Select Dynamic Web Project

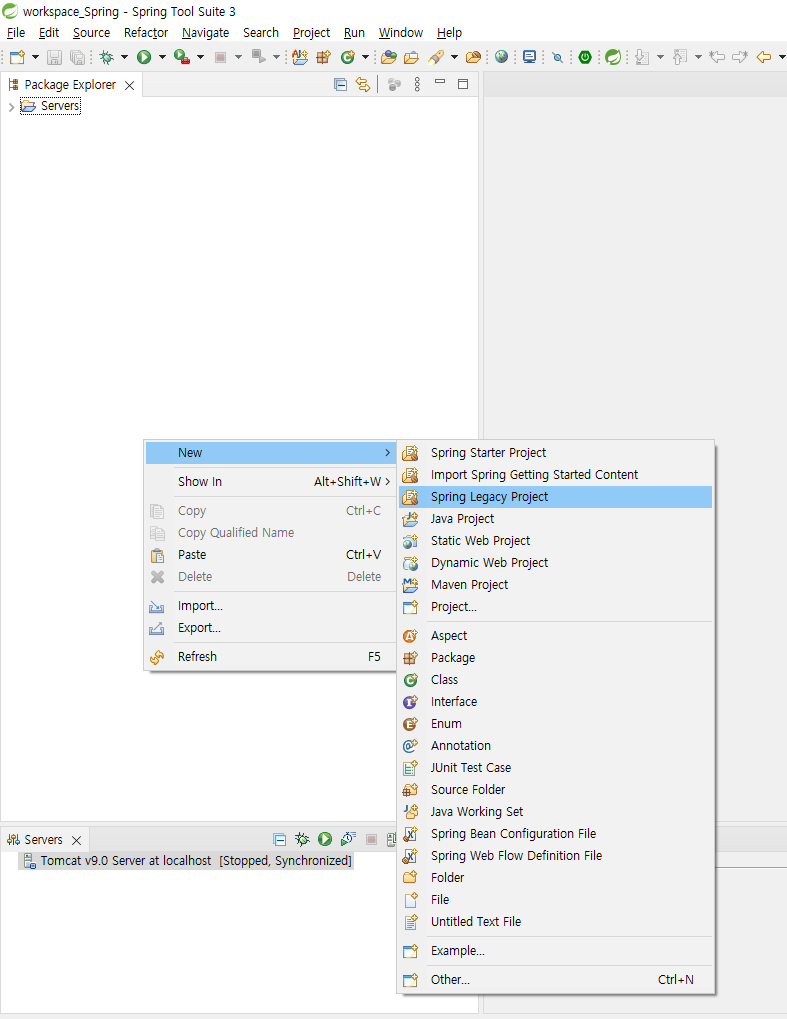pyautogui.click(x=556, y=563)
